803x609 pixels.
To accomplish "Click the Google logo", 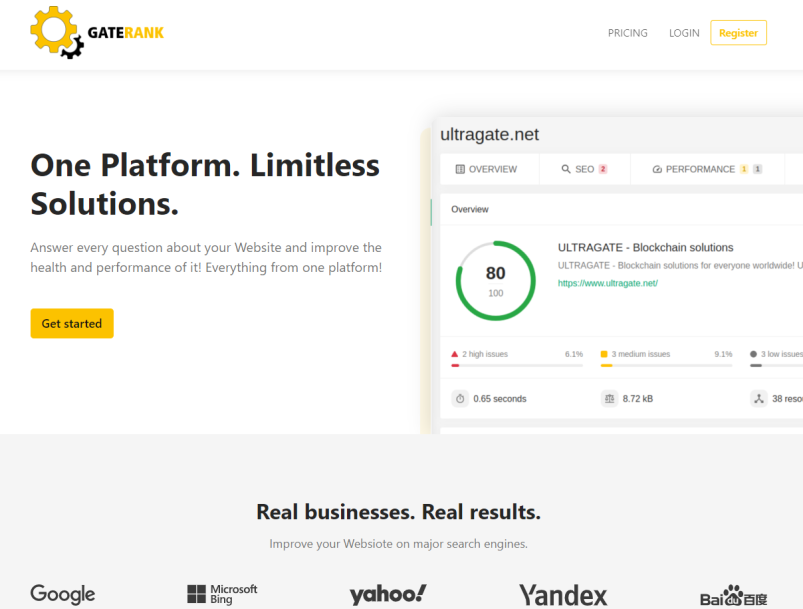I will click(x=62, y=594).
